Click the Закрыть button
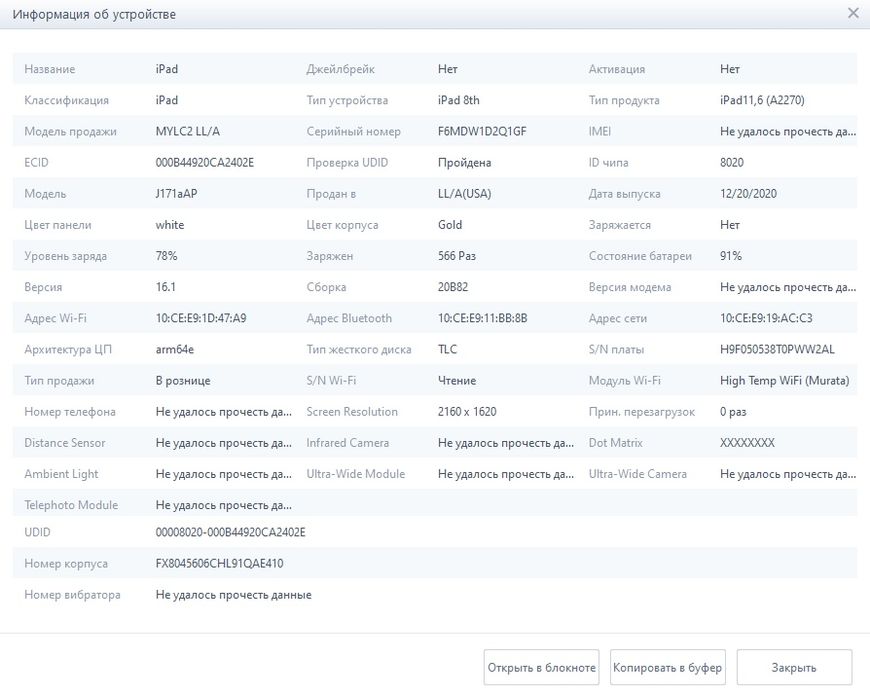 click(x=794, y=667)
